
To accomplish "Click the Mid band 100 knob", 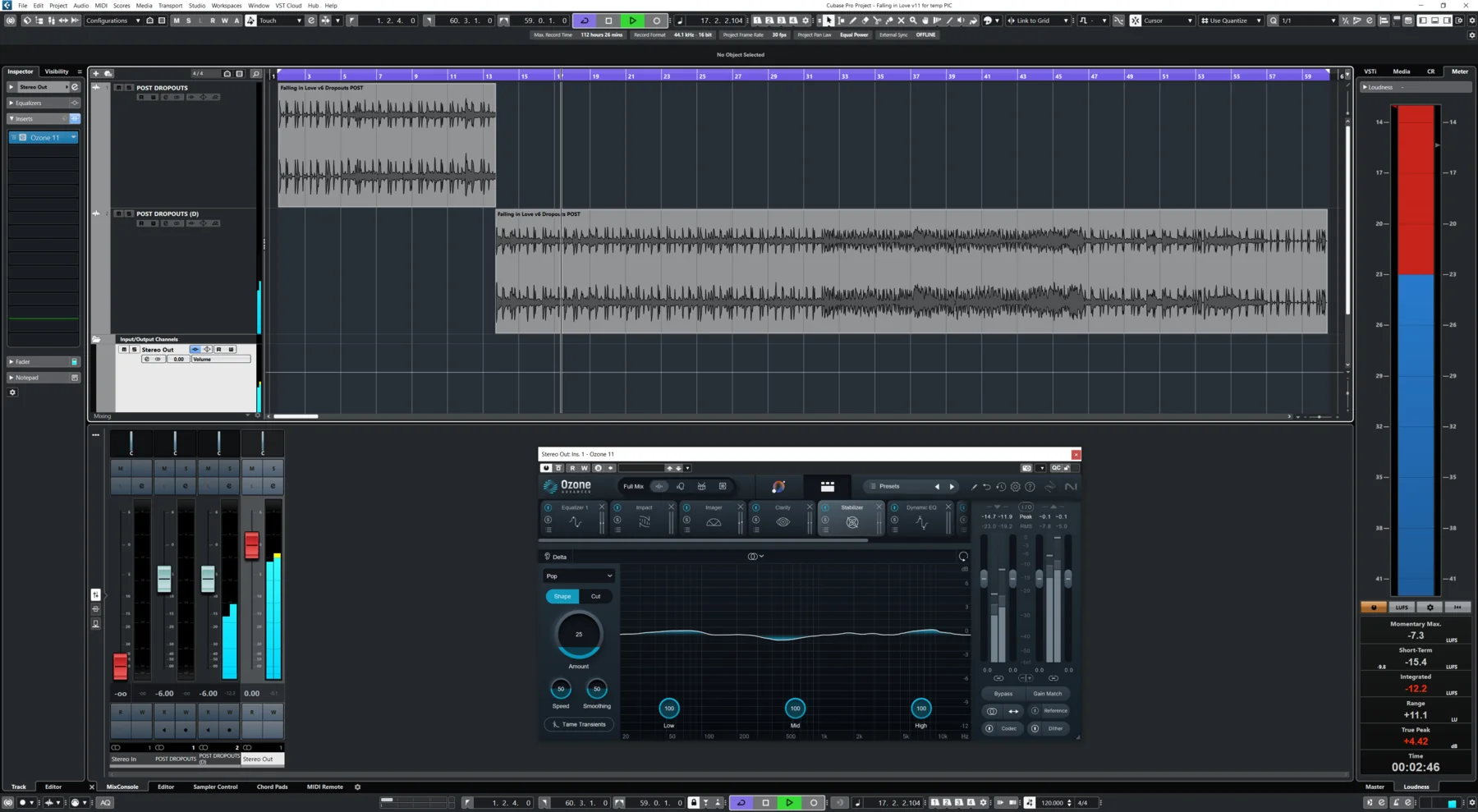I will pyautogui.click(x=795, y=708).
